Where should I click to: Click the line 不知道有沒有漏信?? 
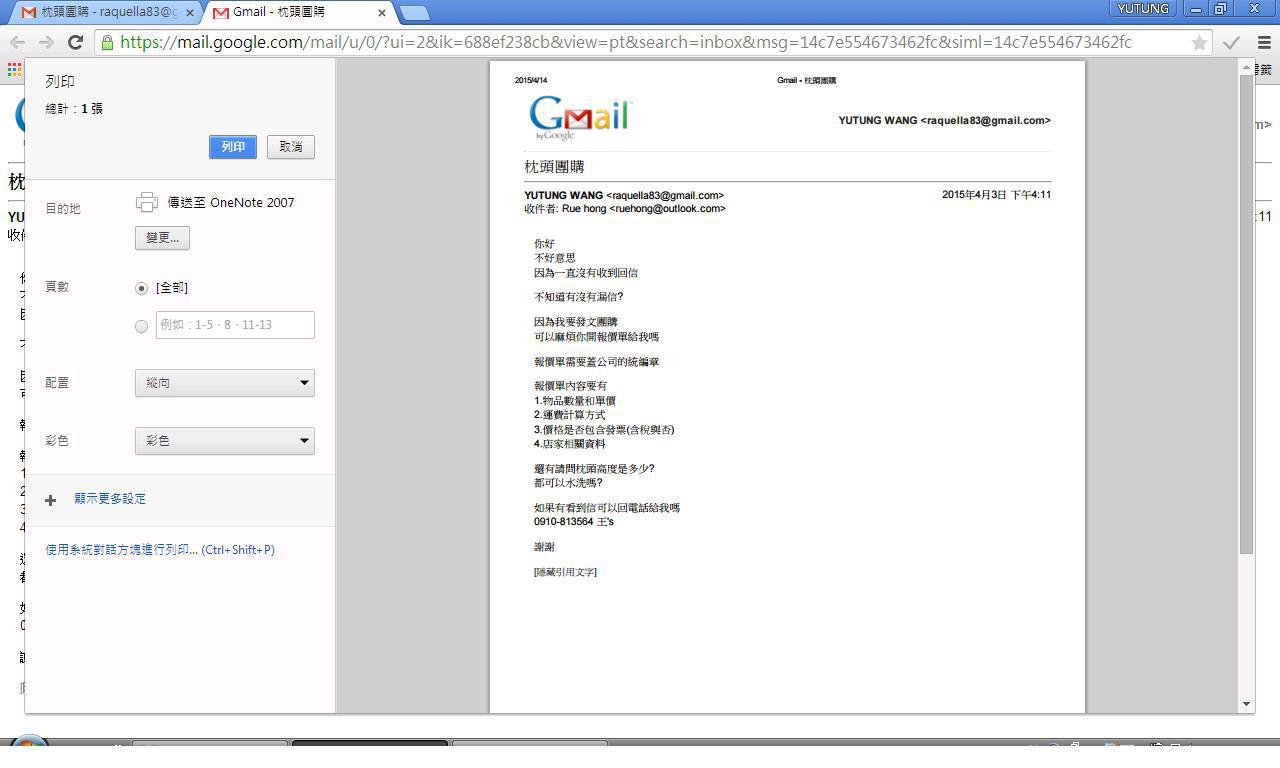(x=579, y=297)
